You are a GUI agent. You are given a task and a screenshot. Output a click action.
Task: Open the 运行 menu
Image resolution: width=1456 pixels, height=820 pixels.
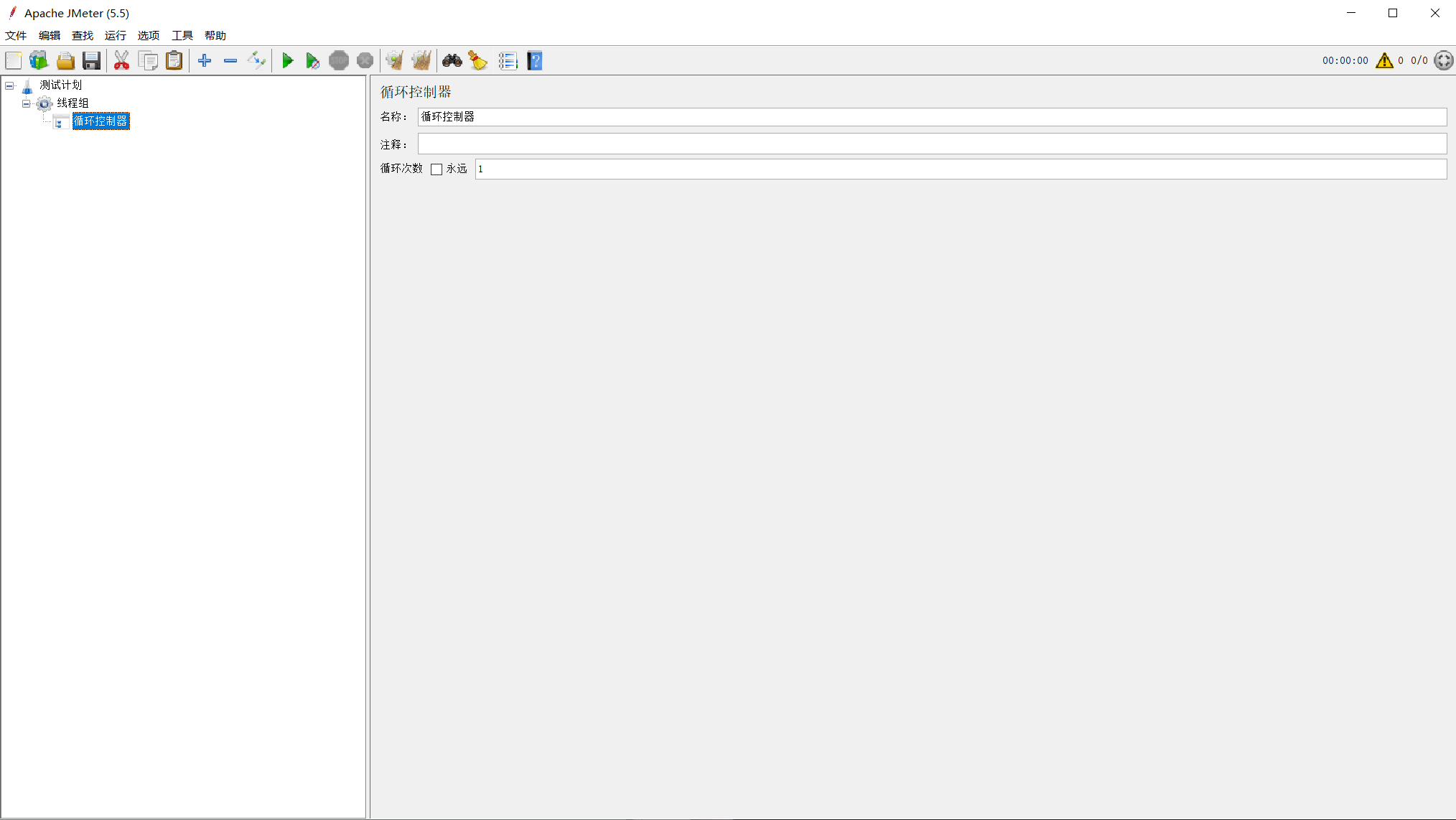(x=116, y=36)
